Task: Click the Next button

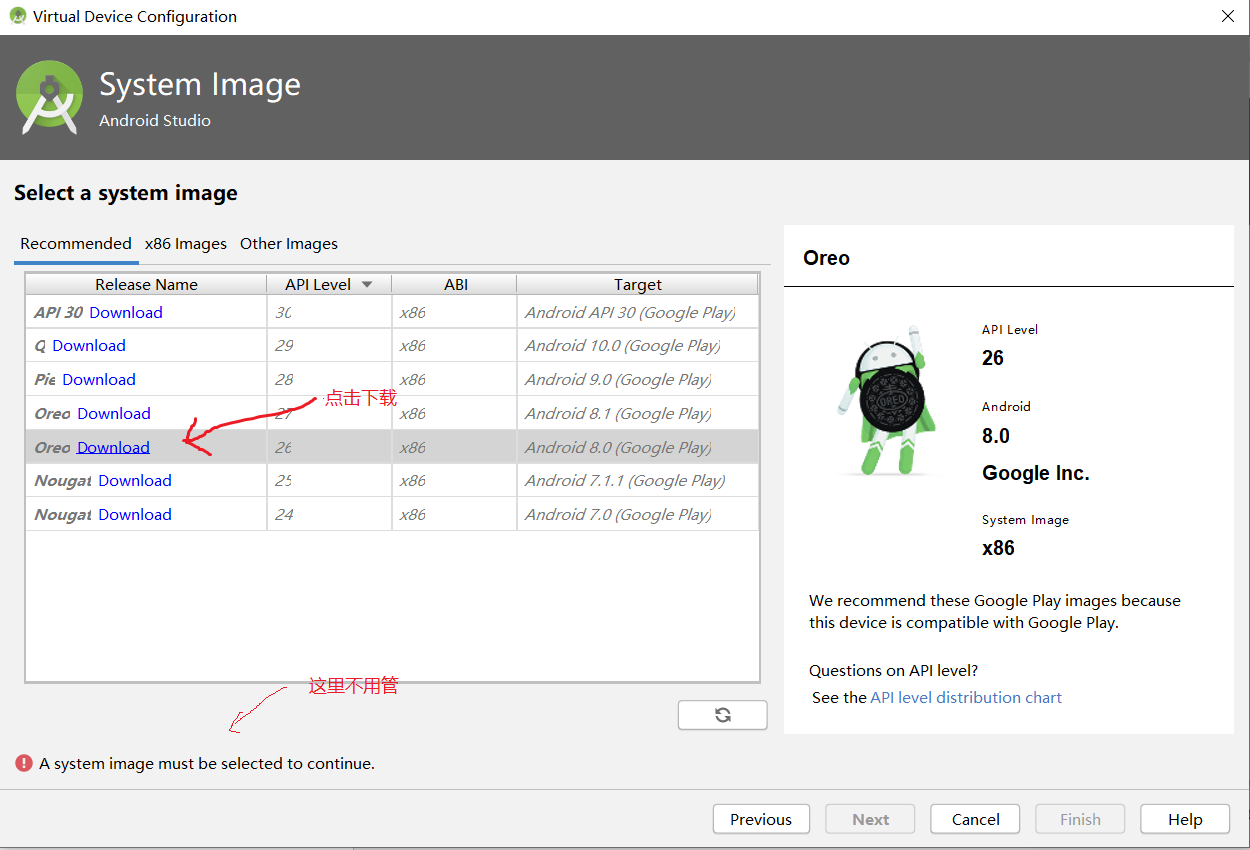Action: click(871, 819)
